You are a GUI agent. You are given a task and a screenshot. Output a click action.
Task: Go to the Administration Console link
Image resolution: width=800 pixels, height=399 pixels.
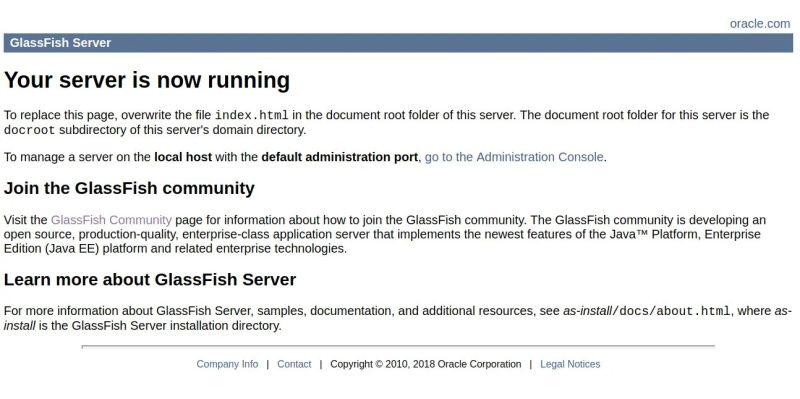point(514,157)
